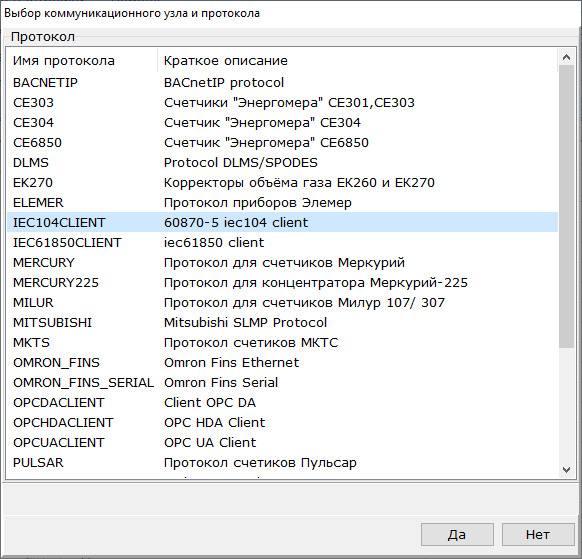The image size is (582, 559).
Task: Select the CE6850 protocol row
Action: coord(282,143)
